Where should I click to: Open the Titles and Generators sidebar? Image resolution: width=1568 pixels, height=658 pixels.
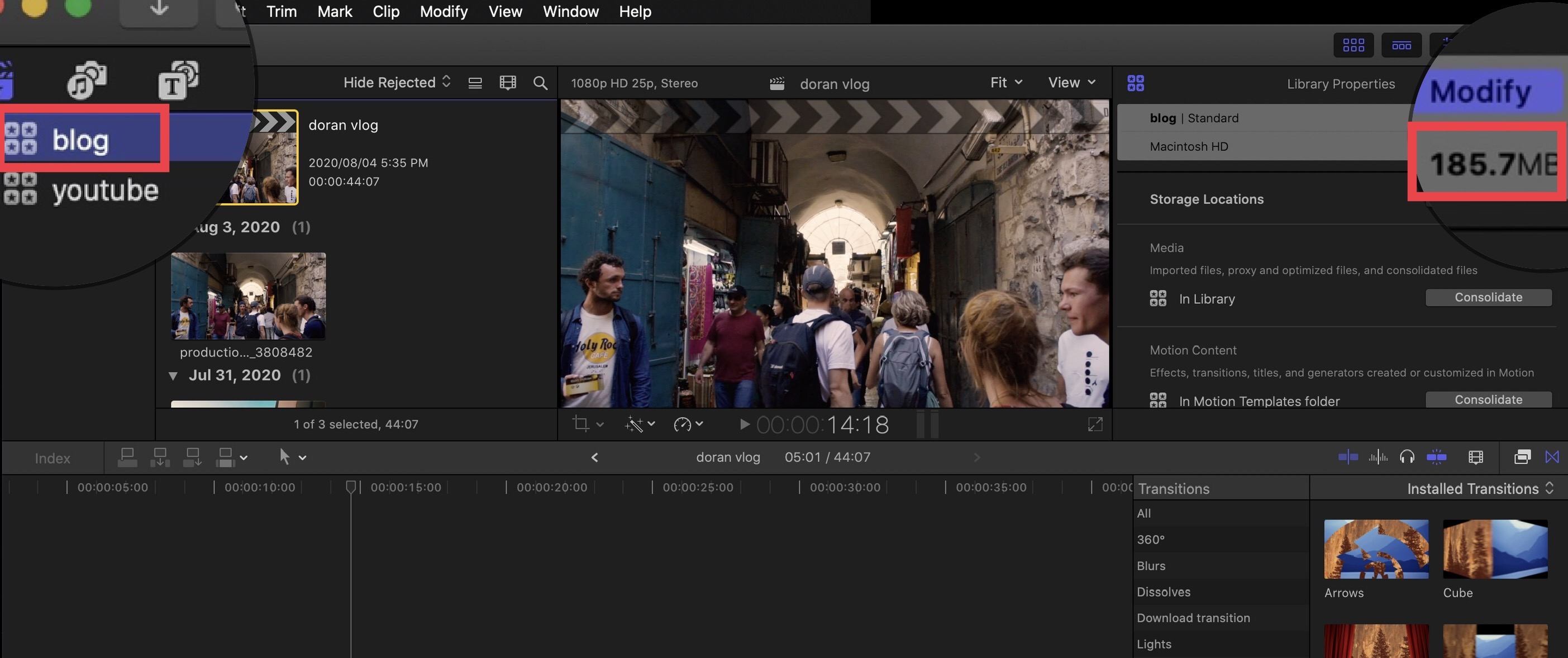[178, 80]
